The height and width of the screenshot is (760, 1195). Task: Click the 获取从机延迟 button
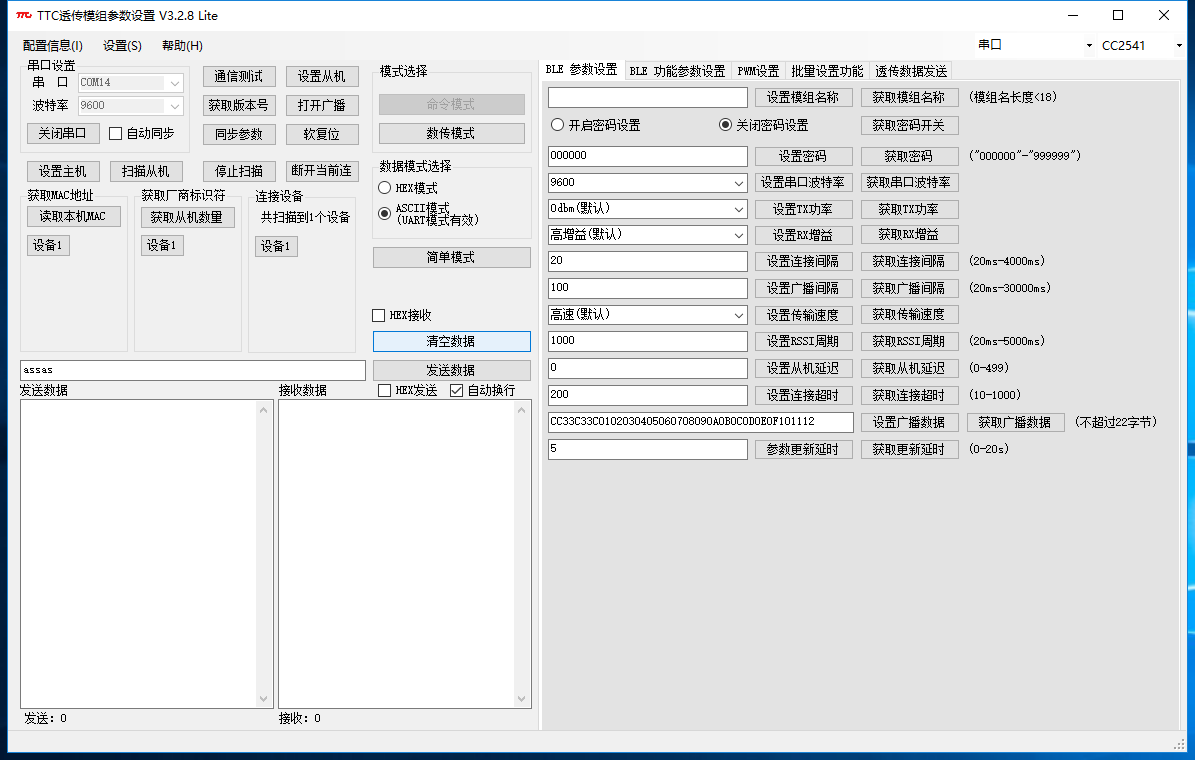(x=910, y=368)
